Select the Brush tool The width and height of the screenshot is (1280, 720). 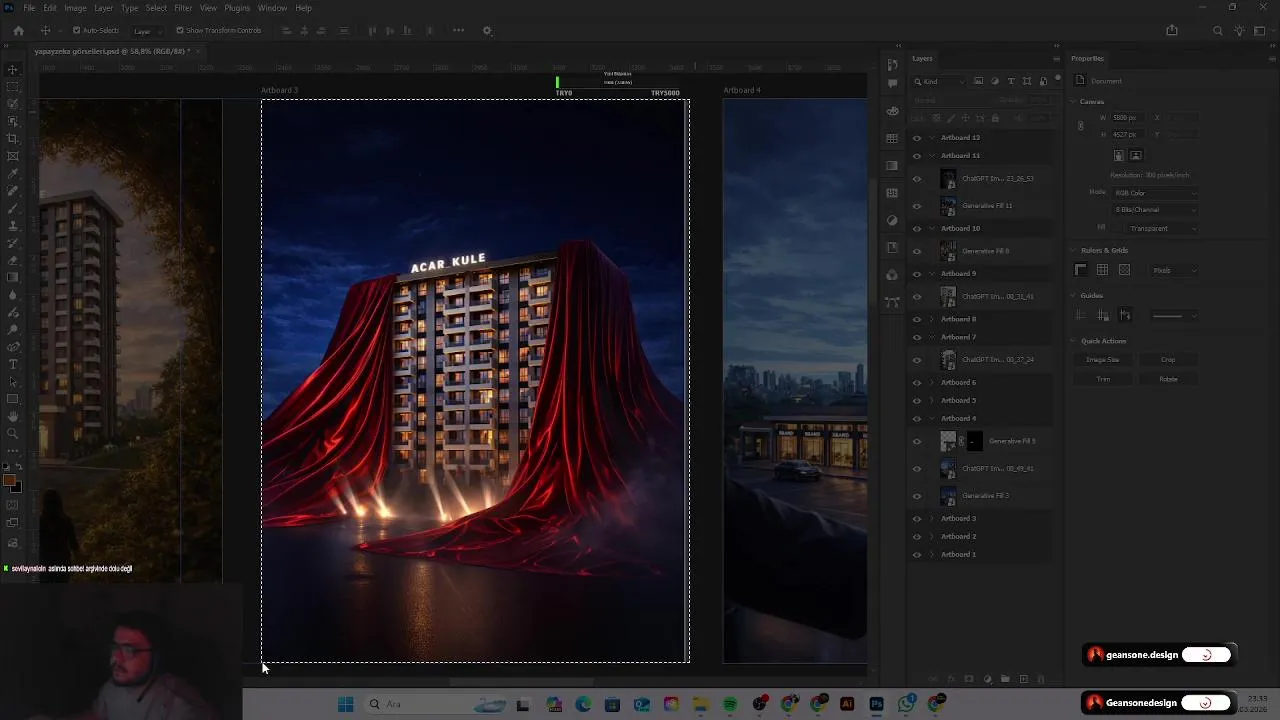coord(13,208)
